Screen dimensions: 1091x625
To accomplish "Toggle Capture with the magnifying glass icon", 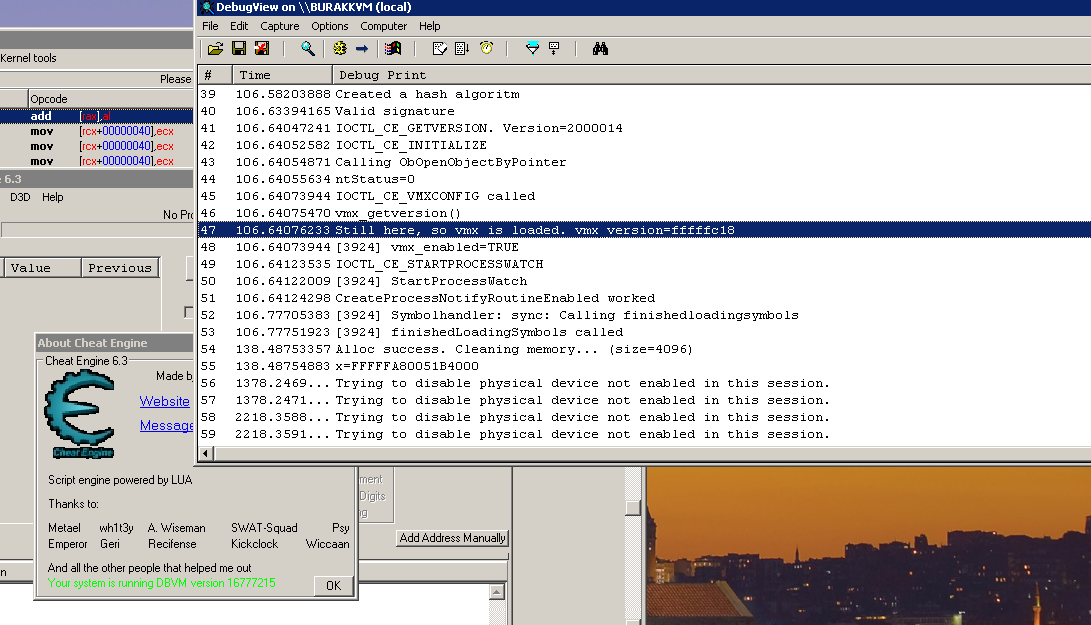I will pyautogui.click(x=308, y=48).
